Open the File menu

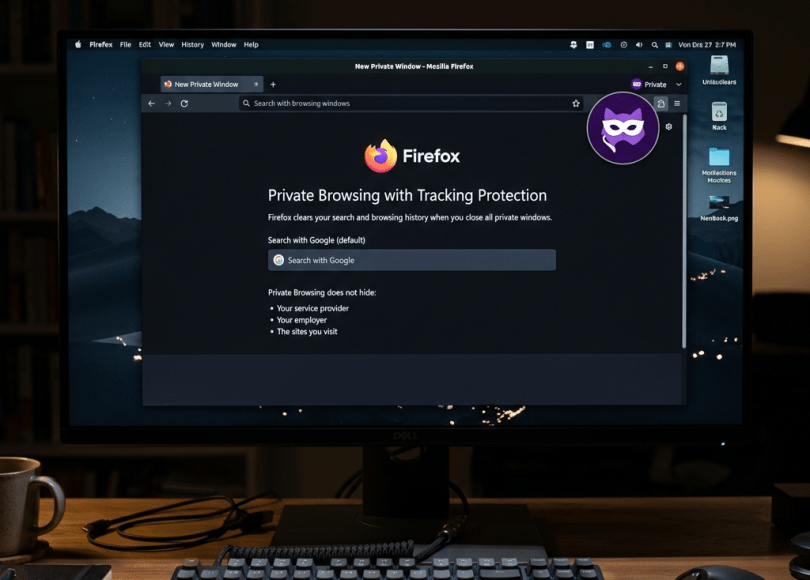126,44
